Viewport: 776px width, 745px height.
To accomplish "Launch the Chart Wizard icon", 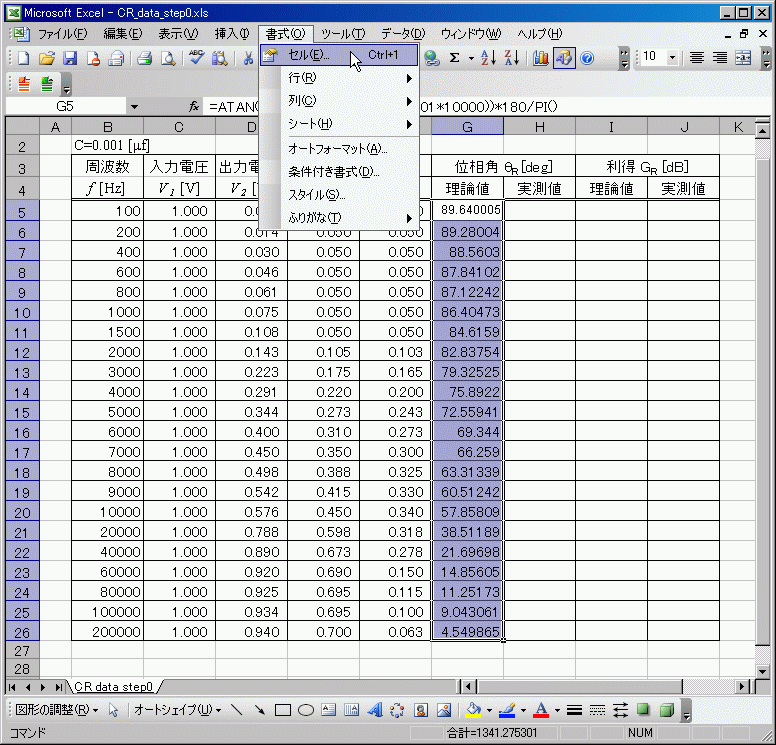I will pos(541,58).
